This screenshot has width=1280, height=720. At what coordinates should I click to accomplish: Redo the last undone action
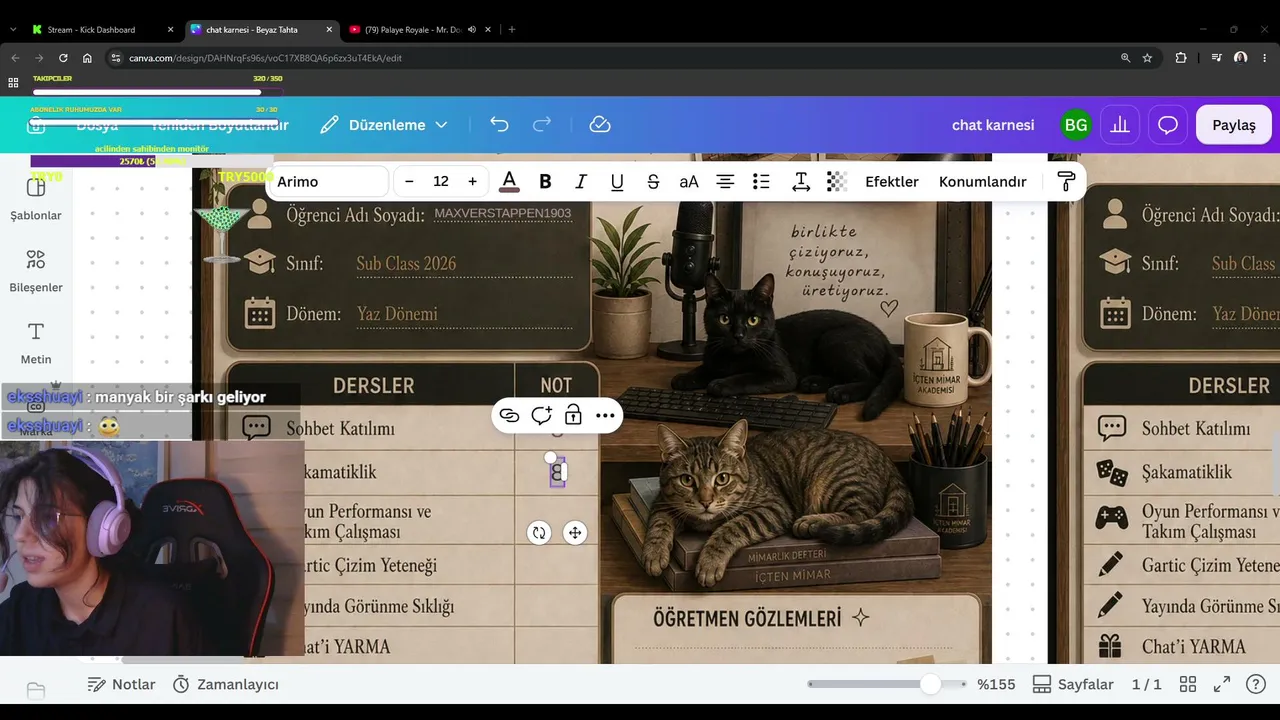point(542,125)
